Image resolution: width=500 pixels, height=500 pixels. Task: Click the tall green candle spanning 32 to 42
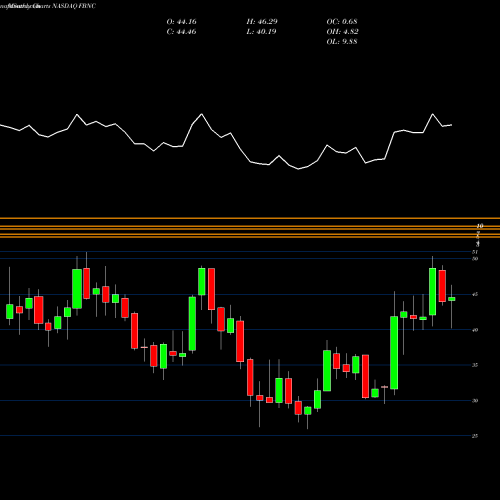[x=394, y=353]
